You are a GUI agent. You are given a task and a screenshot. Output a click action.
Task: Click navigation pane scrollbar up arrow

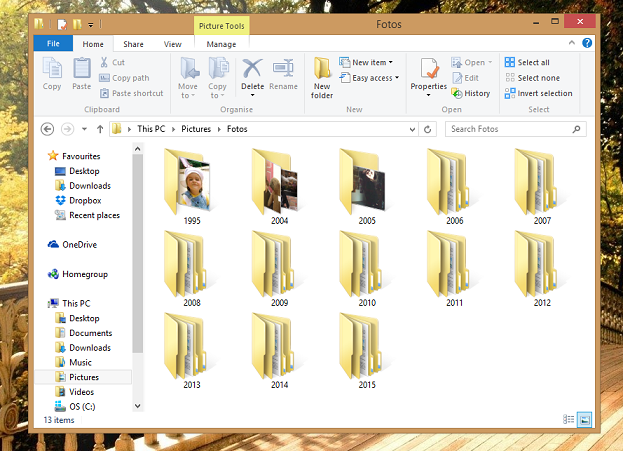[137, 149]
